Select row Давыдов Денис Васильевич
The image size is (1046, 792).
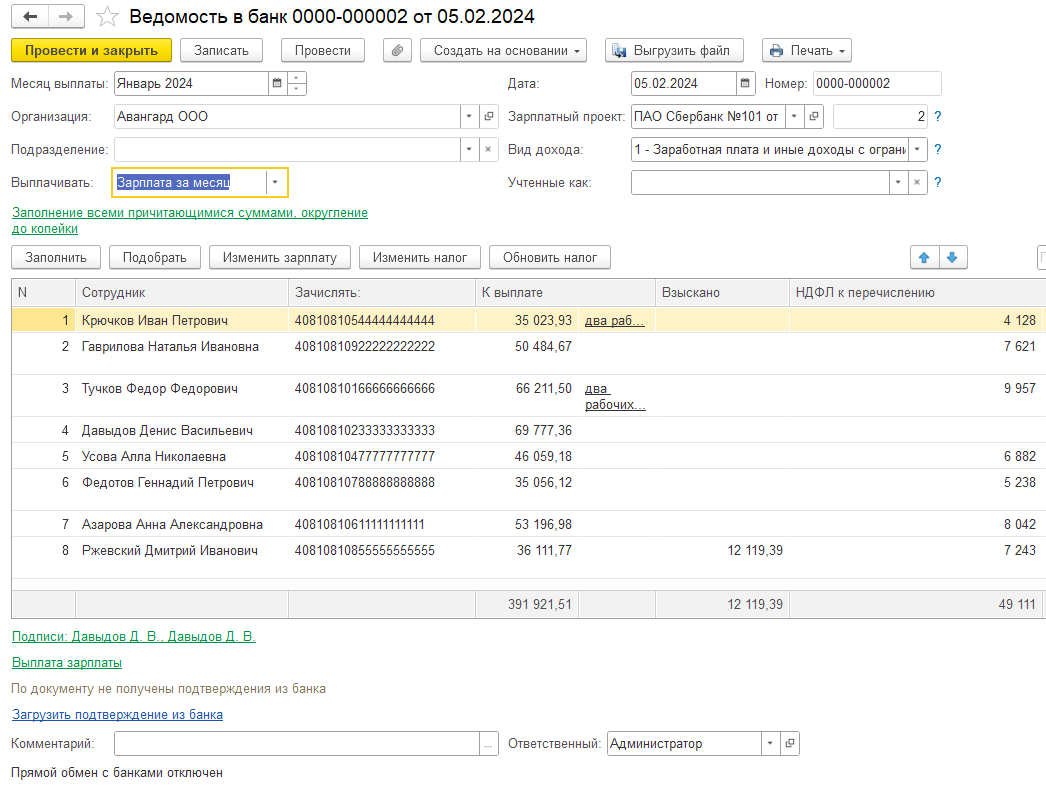(x=528, y=430)
